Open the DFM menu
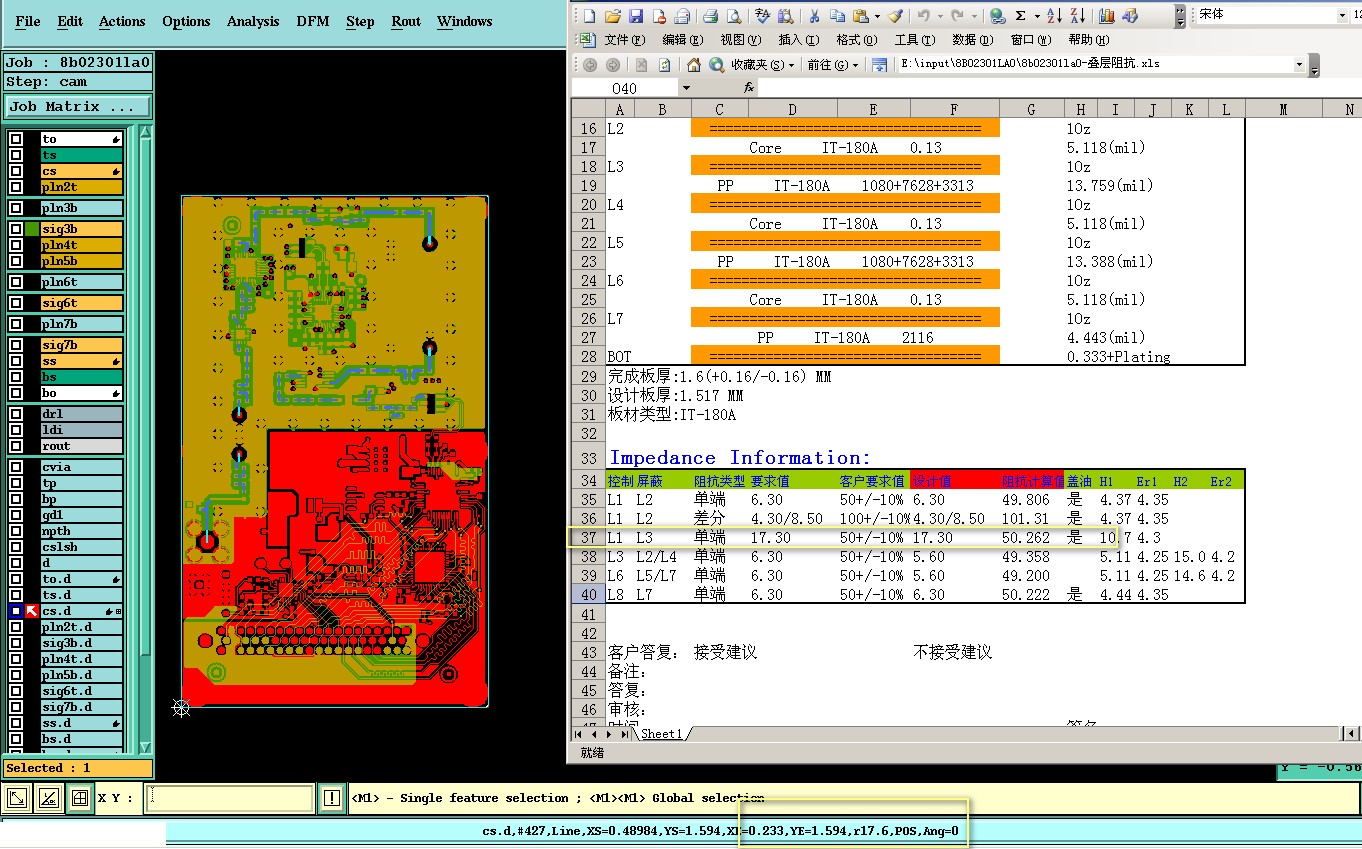Viewport: 1362px width, 849px height. (312, 21)
